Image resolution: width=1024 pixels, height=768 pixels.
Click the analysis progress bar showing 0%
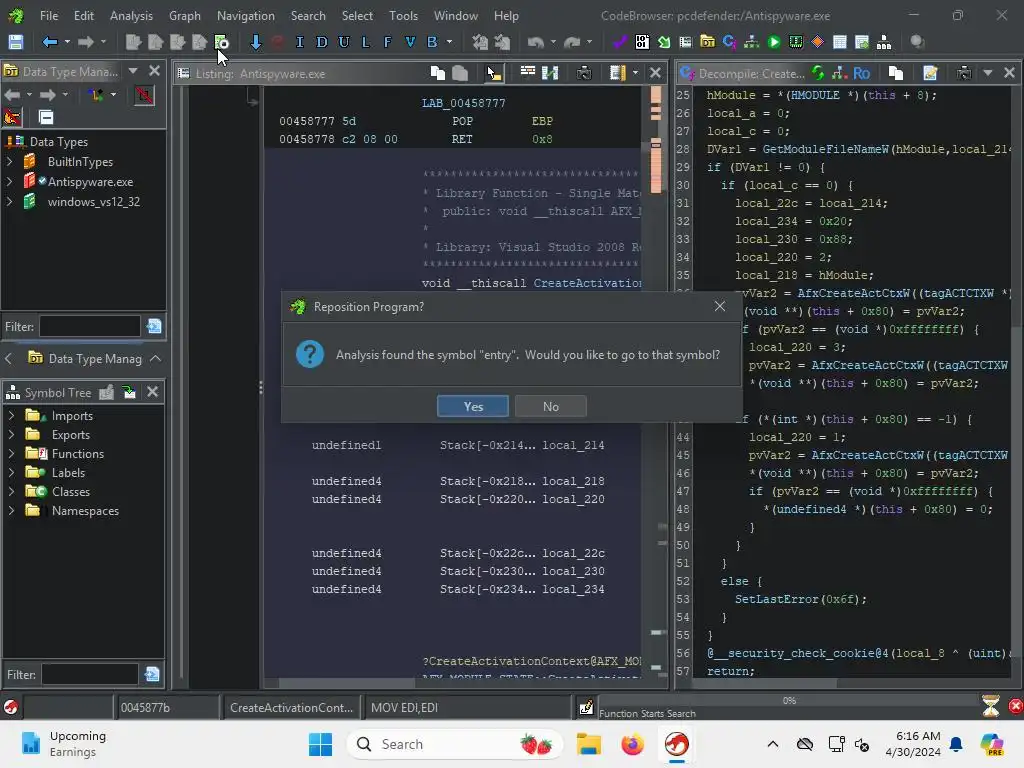coord(788,701)
